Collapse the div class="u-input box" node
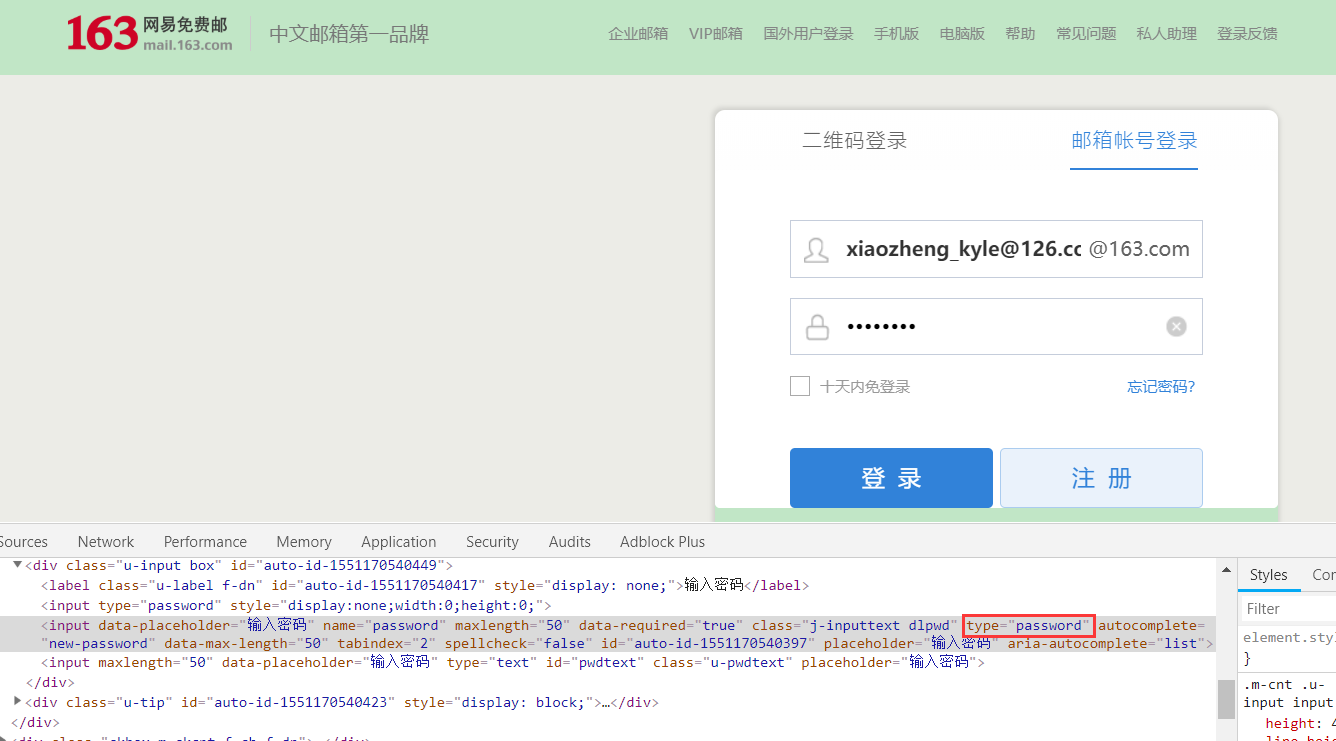This screenshot has height=741, width=1336. 18,565
